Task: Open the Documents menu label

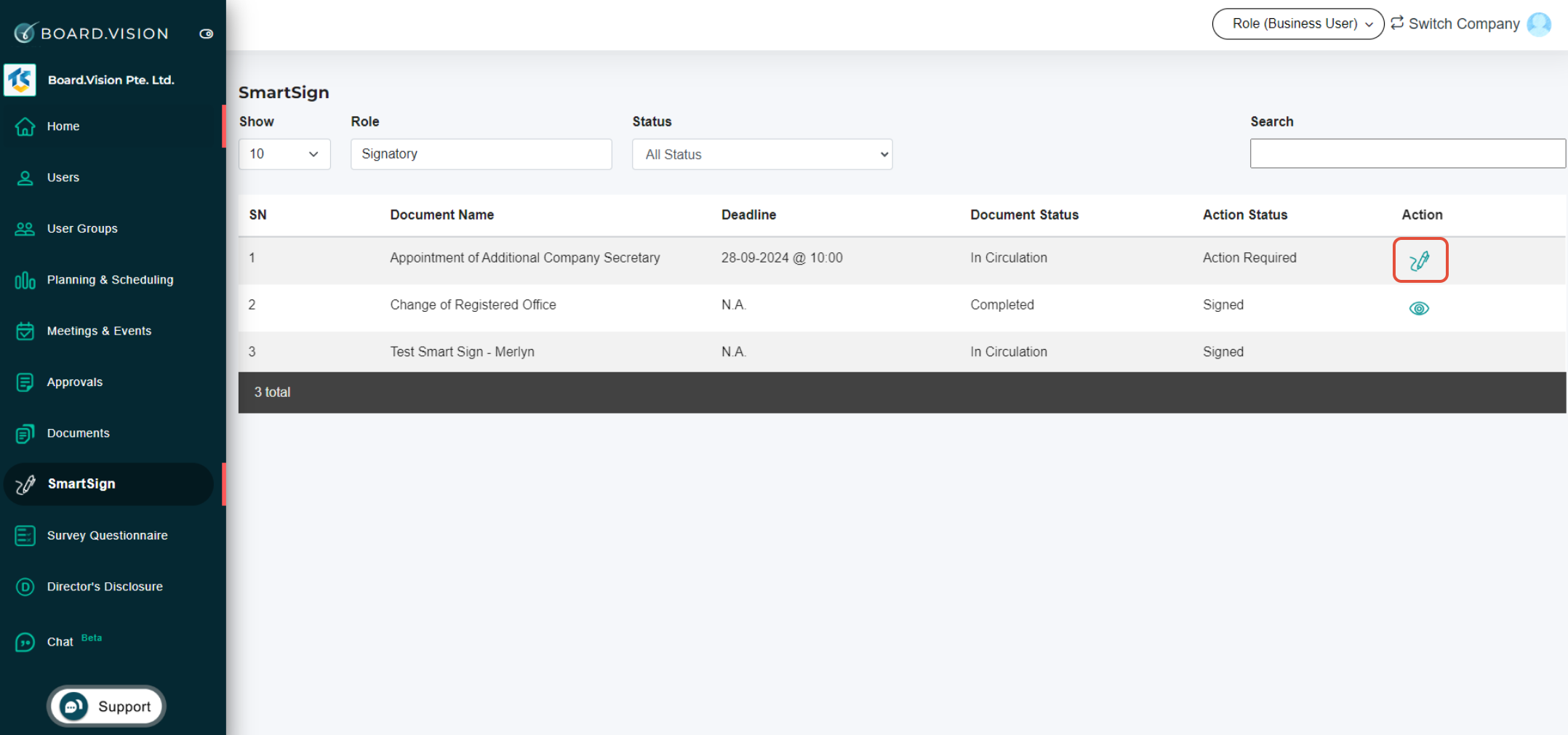Action: click(x=79, y=433)
